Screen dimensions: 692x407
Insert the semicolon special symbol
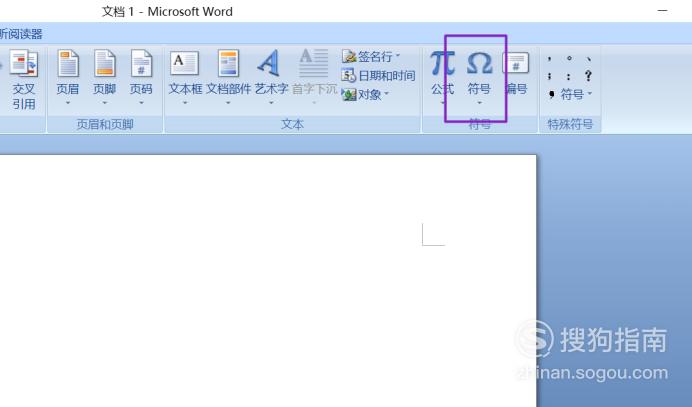[x=549, y=76]
